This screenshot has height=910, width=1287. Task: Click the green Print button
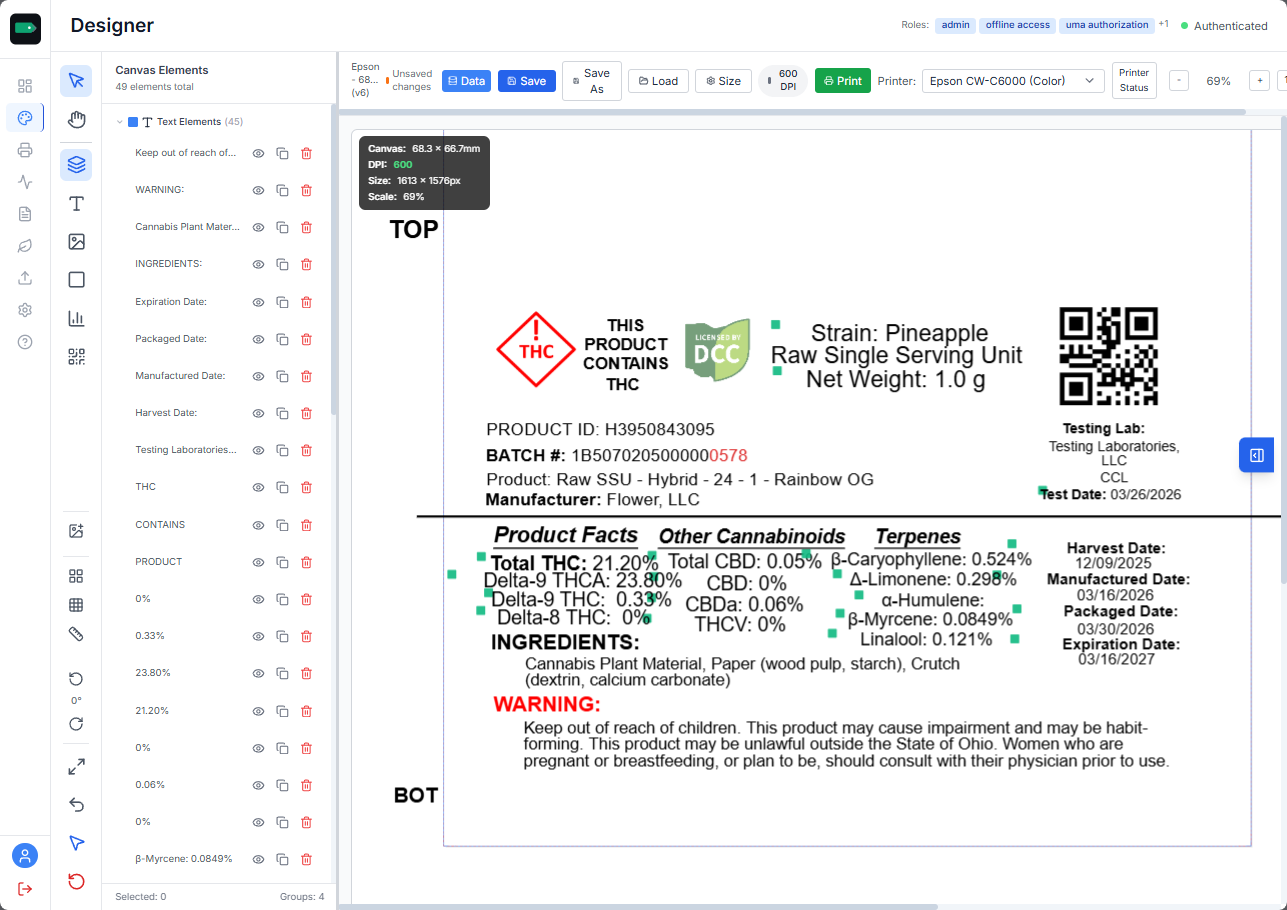[842, 81]
